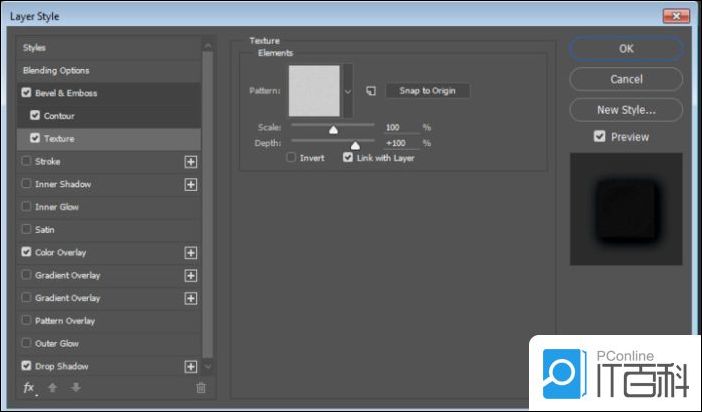702x412 pixels.
Task: Click the OK button
Action: tap(626, 48)
